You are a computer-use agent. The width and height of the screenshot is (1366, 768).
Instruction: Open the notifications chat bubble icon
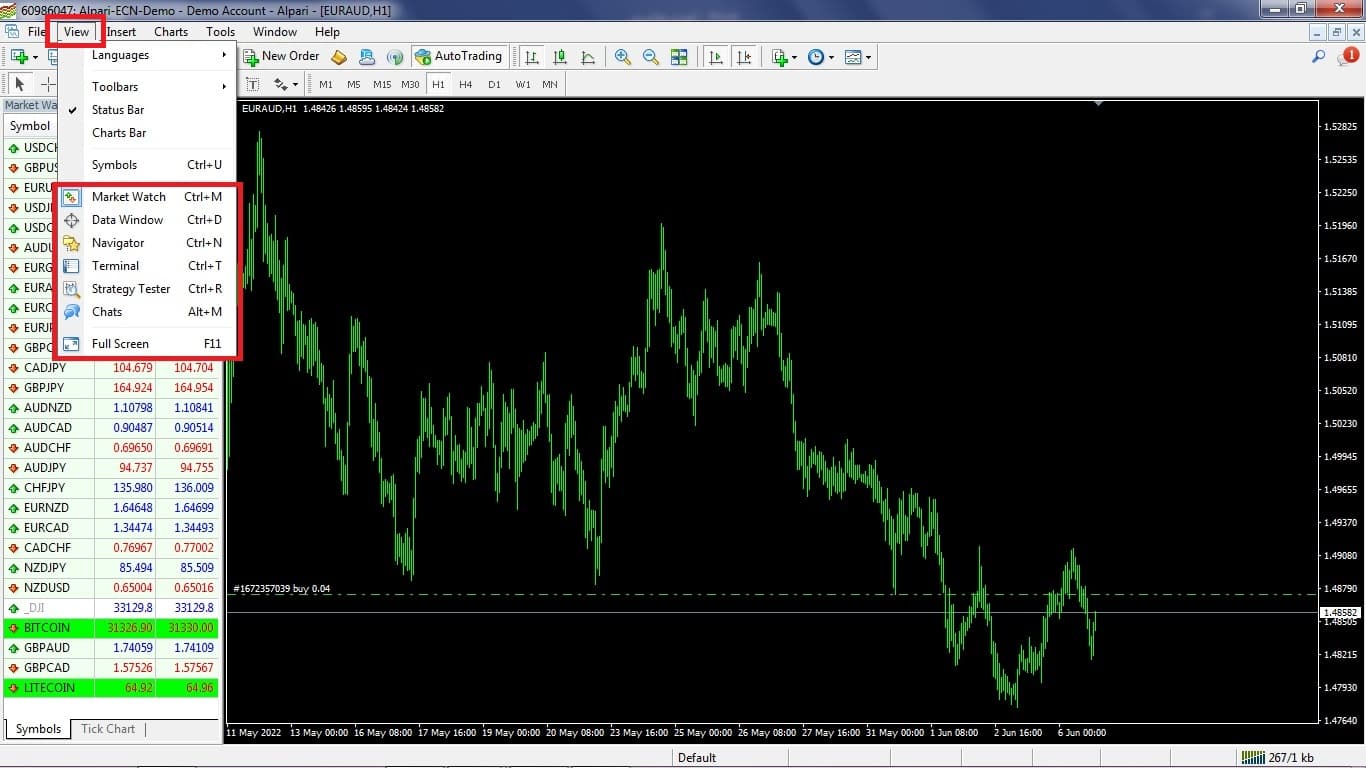point(1346,57)
